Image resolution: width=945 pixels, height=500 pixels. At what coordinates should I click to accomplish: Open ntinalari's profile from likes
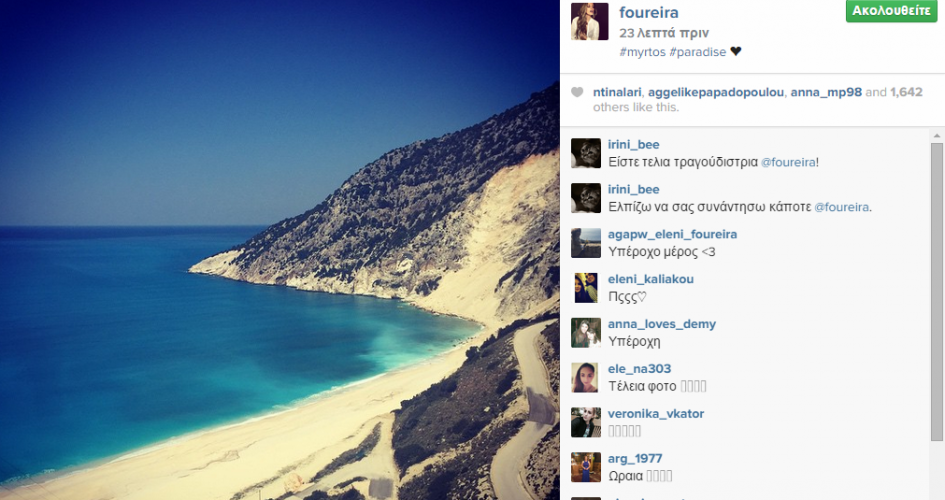click(617, 92)
